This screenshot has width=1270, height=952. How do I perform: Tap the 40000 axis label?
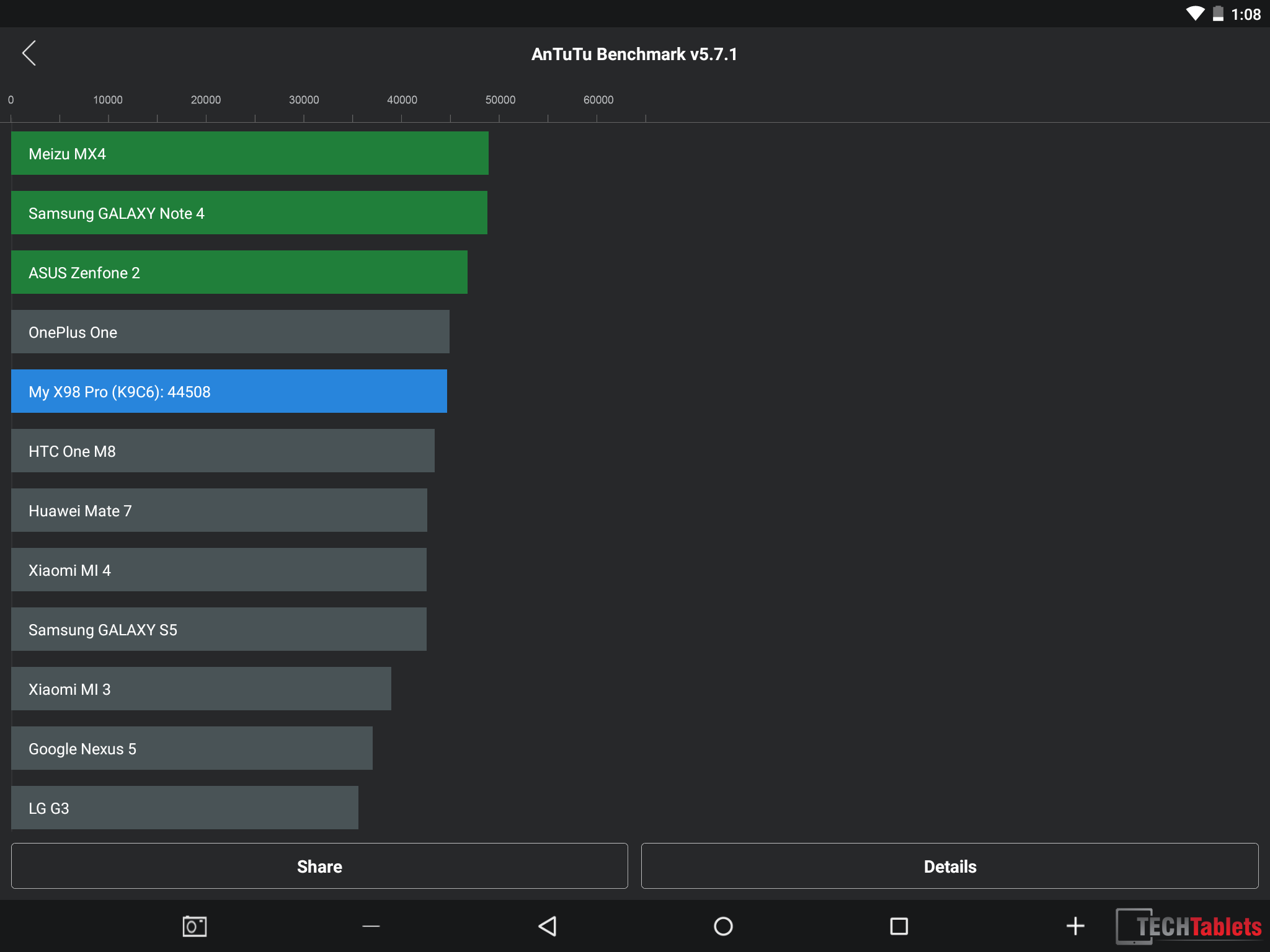[x=402, y=100]
